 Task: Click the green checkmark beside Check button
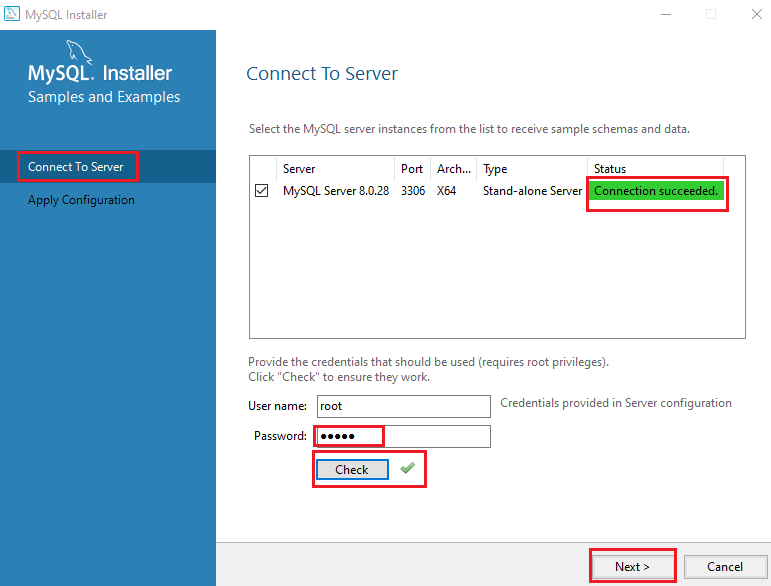[x=408, y=468]
